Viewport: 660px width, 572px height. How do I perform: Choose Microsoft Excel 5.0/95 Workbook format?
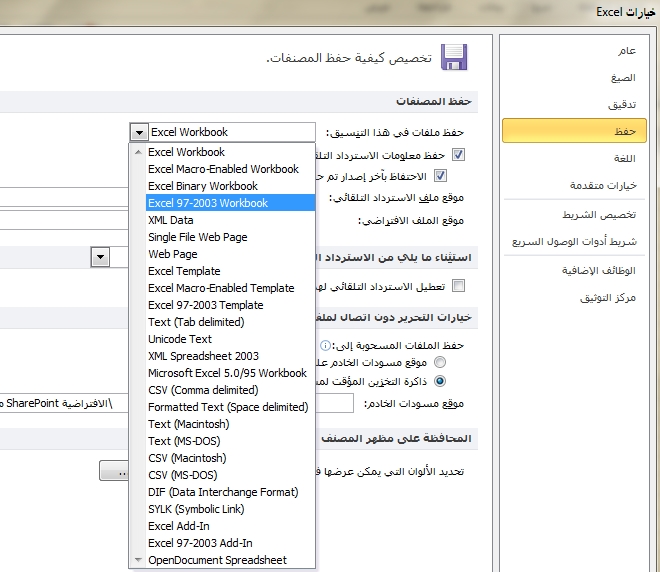[x=230, y=373]
